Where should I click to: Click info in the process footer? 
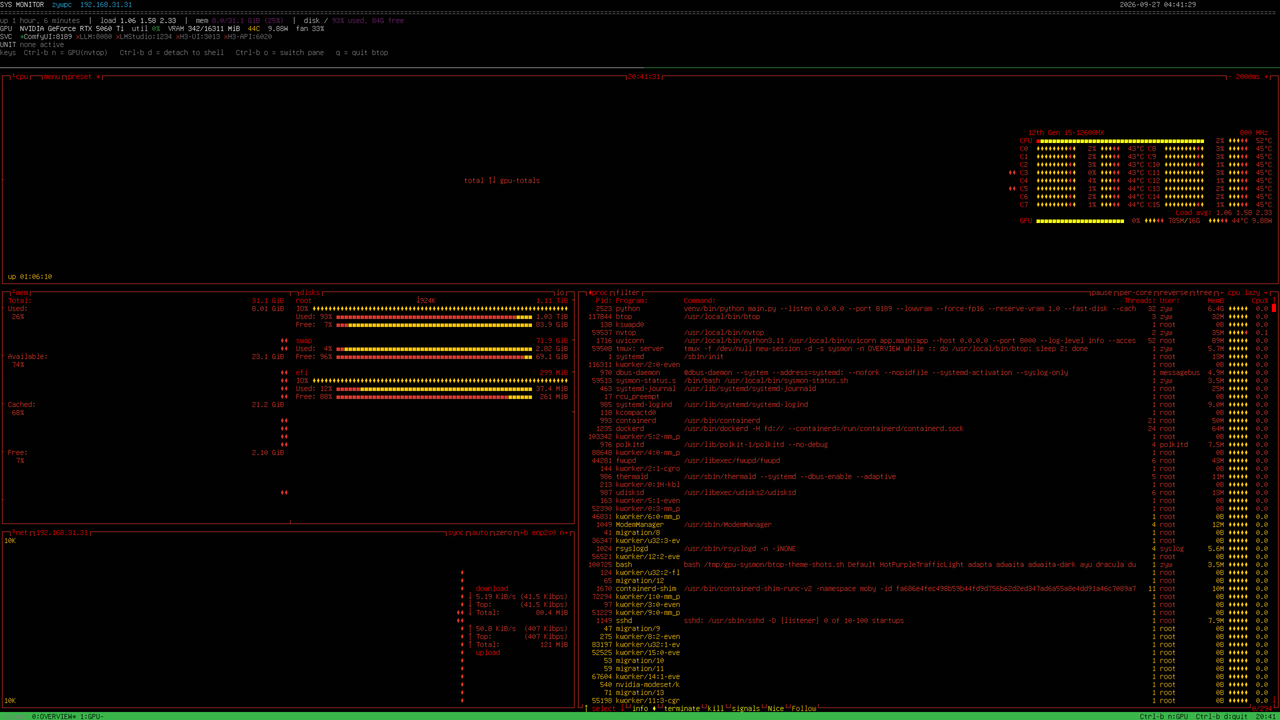coord(640,708)
